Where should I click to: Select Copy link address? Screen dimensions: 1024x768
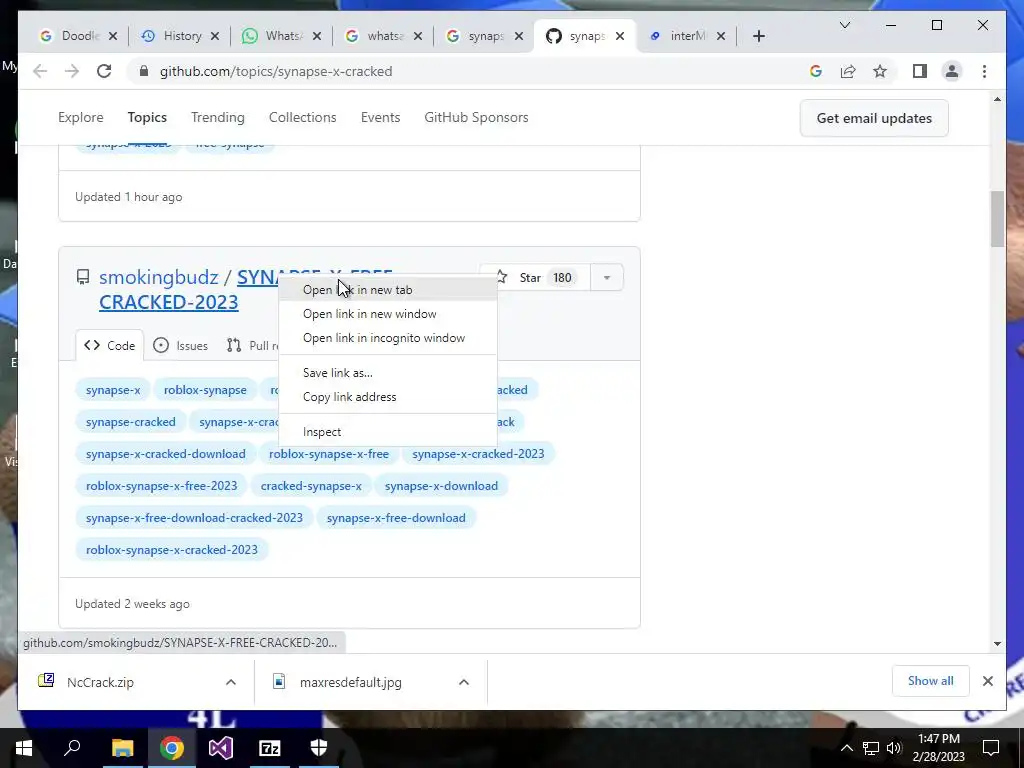[388, 397]
